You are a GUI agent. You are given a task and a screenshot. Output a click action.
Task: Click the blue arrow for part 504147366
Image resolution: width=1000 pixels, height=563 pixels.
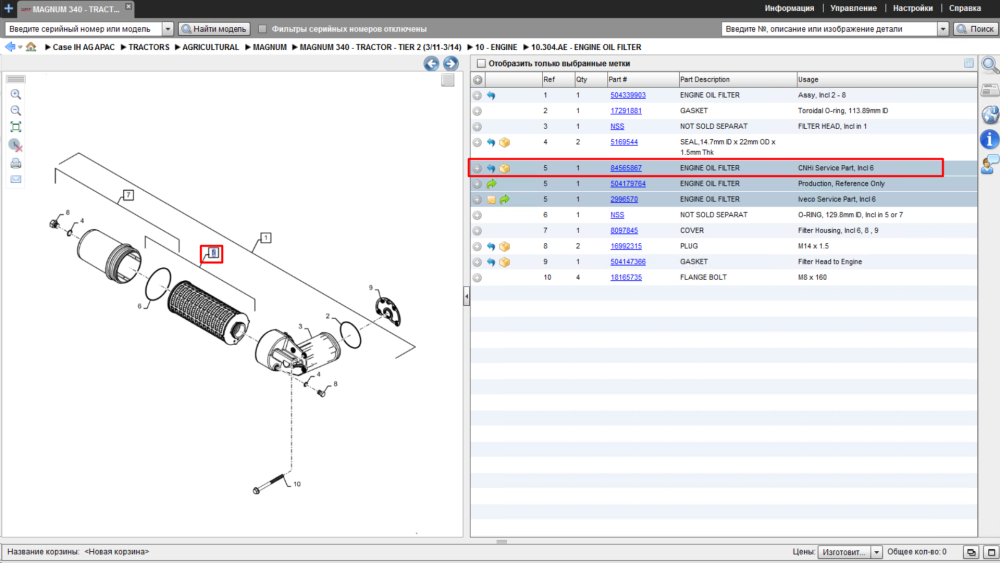click(491, 262)
